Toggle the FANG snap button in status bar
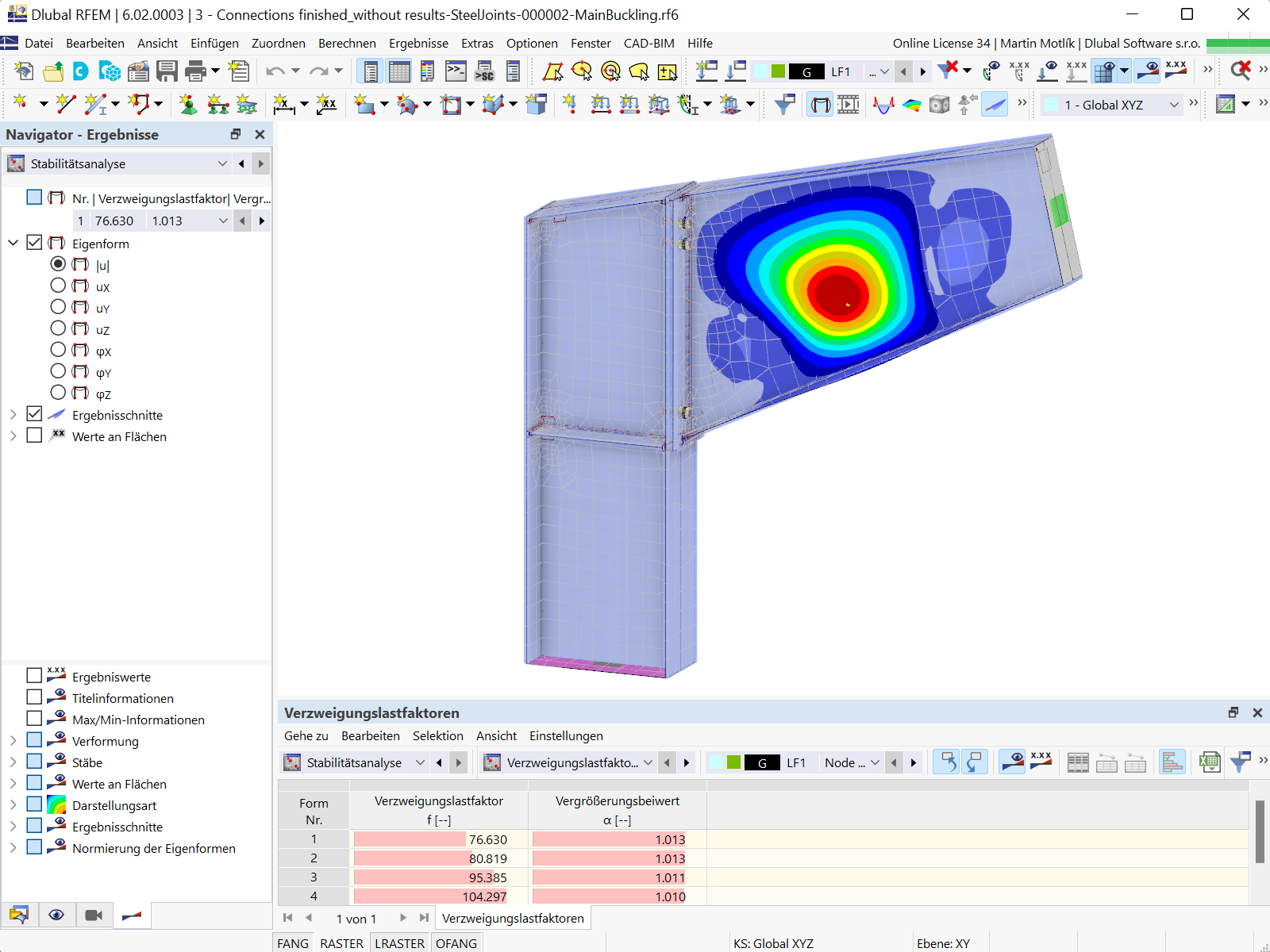This screenshot has width=1270, height=952. coord(293,943)
